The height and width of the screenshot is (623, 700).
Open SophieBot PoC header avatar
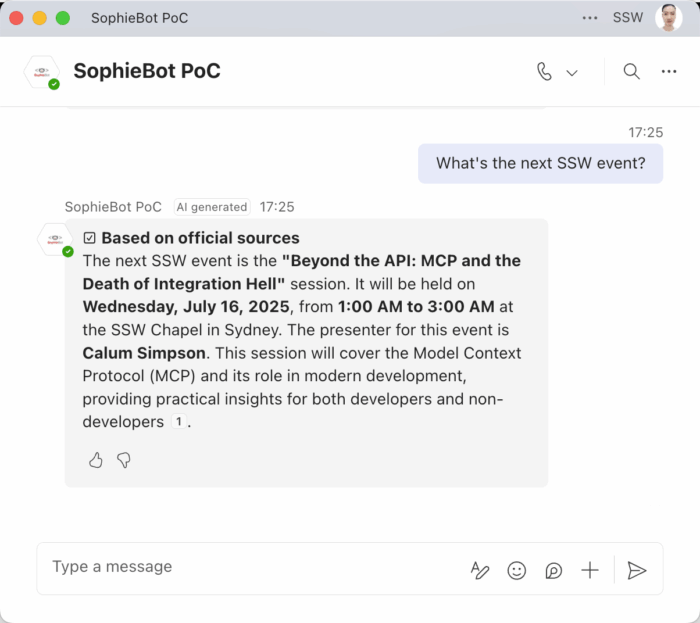pos(42,71)
